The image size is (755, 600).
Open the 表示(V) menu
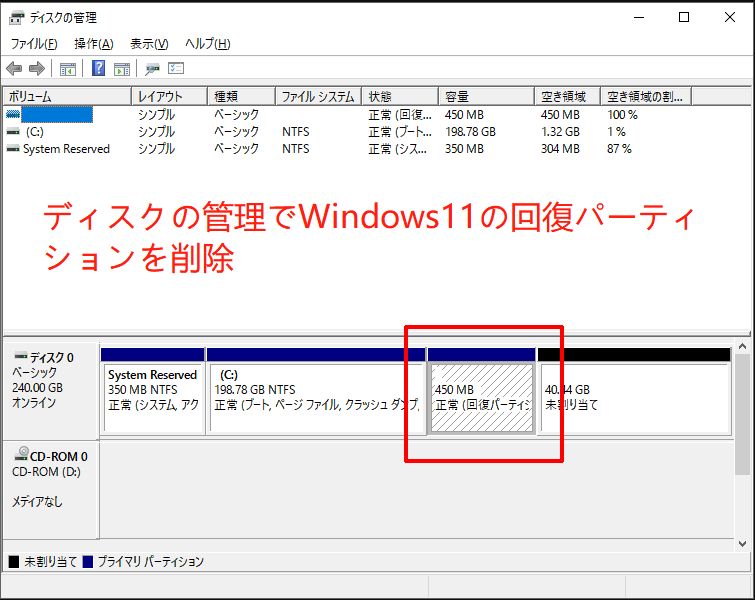click(x=149, y=44)
